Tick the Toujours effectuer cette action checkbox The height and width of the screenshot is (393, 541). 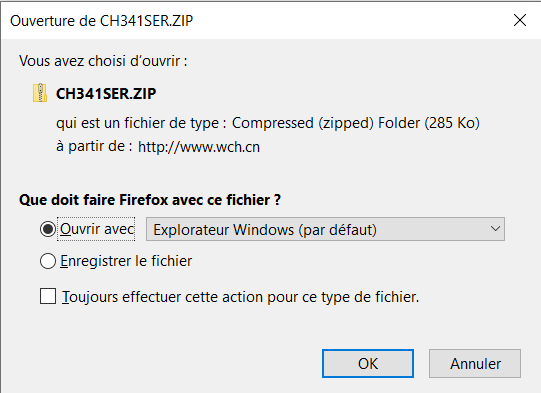click(48, 296)
